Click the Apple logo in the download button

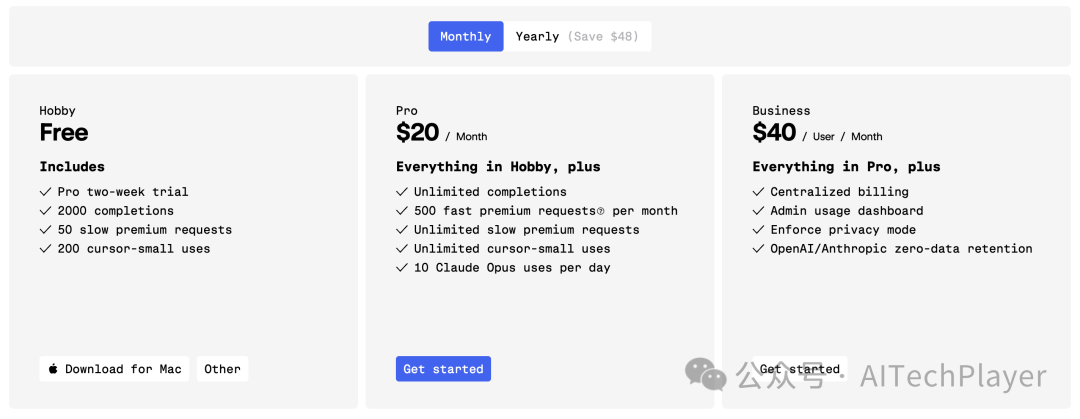click(53, 369)
